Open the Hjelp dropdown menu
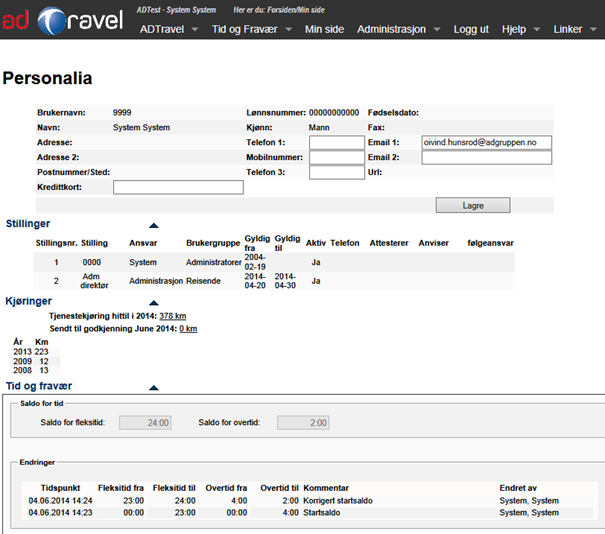 [x=521, y=30]
